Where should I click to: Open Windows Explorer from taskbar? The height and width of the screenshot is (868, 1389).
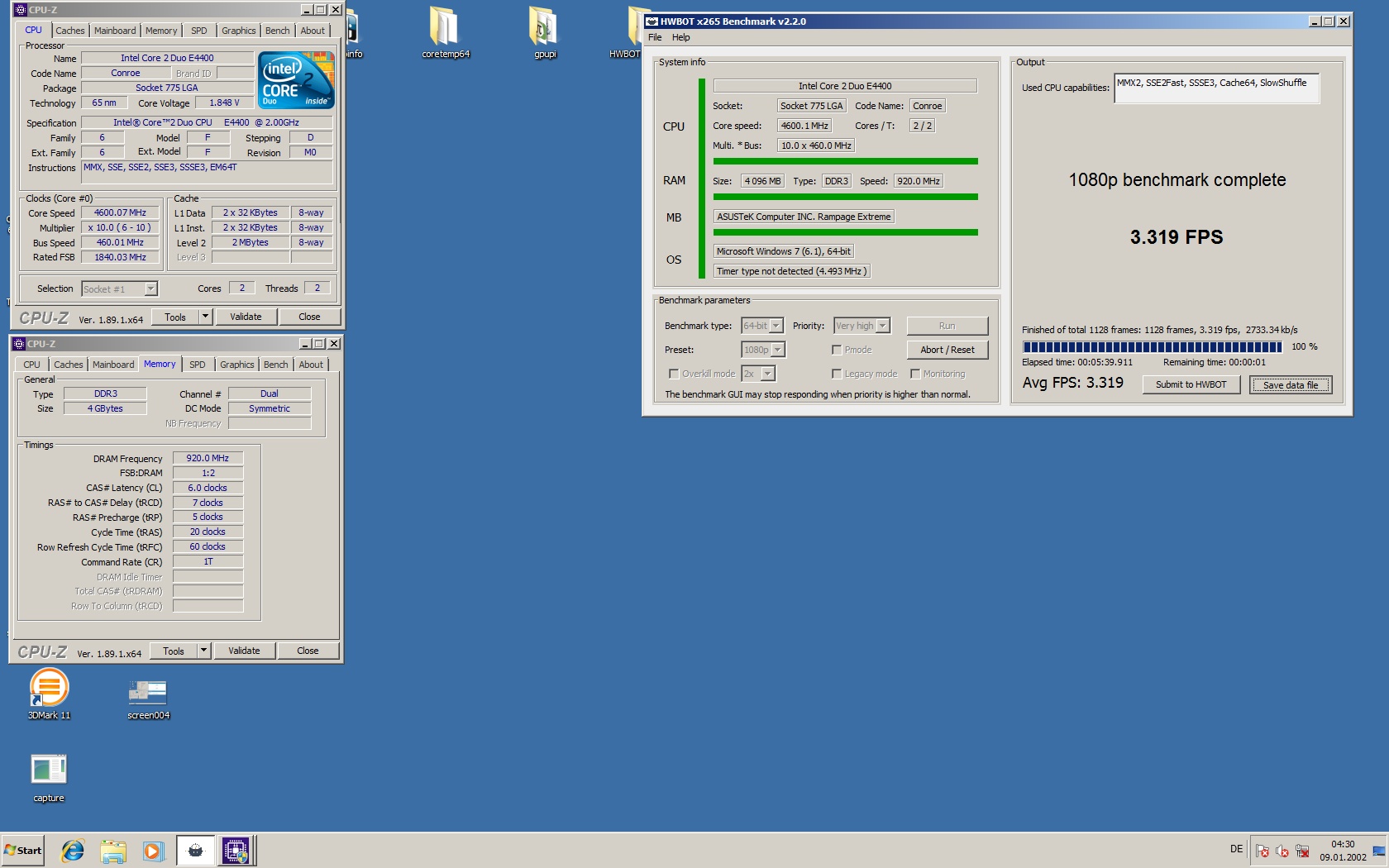pyautogui.click(x=113, y=850)
